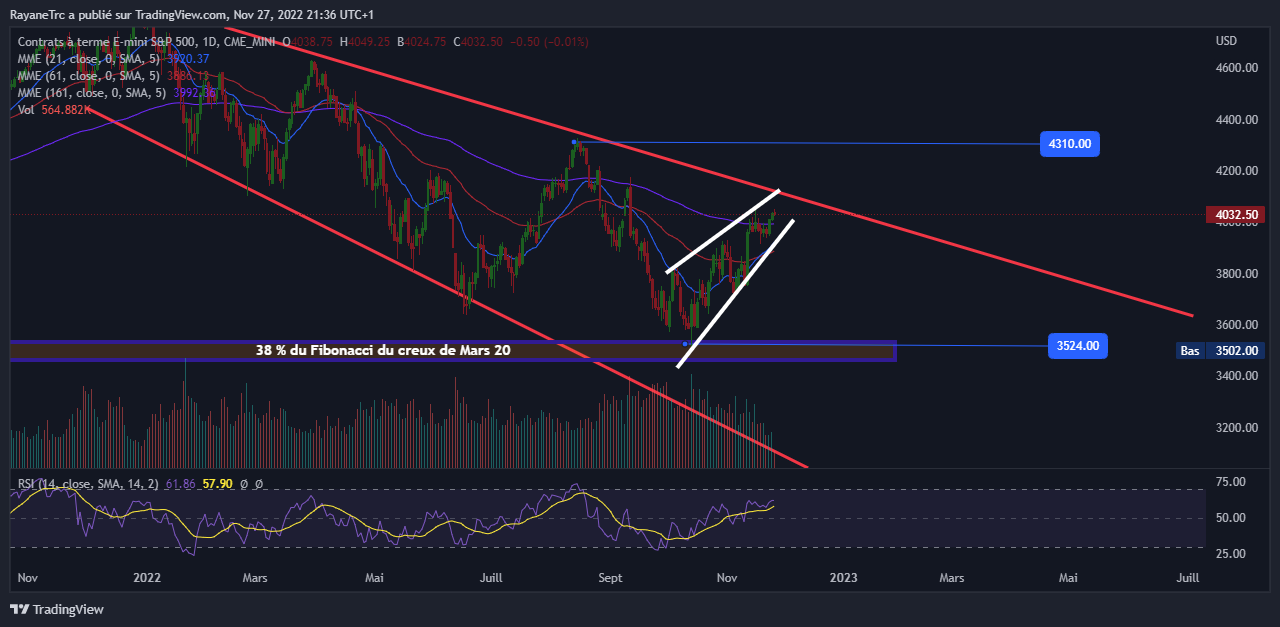Click the RSI scale value 25.00

click(1231, 553)
